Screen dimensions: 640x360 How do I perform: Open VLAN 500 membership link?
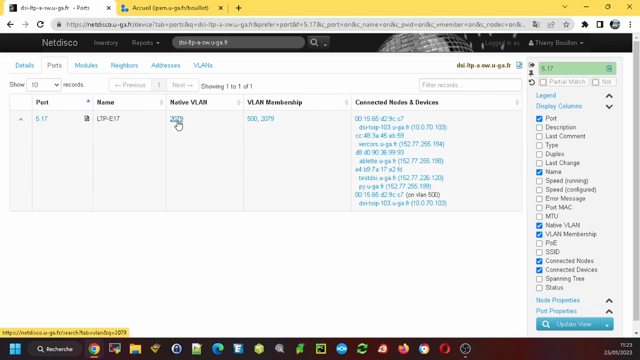[x=252, y=119]
